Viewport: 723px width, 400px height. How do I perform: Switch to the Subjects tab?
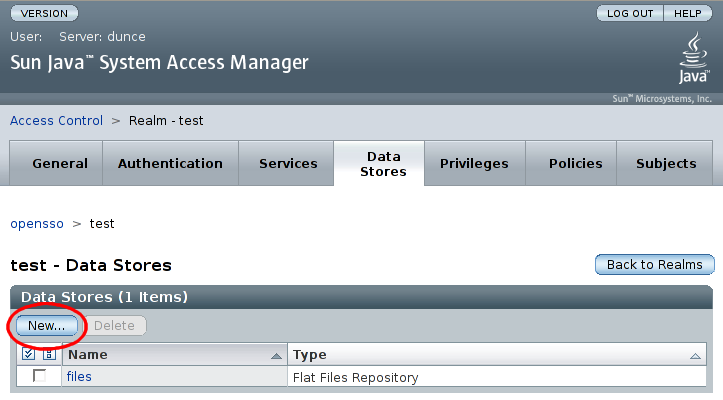tap(666, 163)
